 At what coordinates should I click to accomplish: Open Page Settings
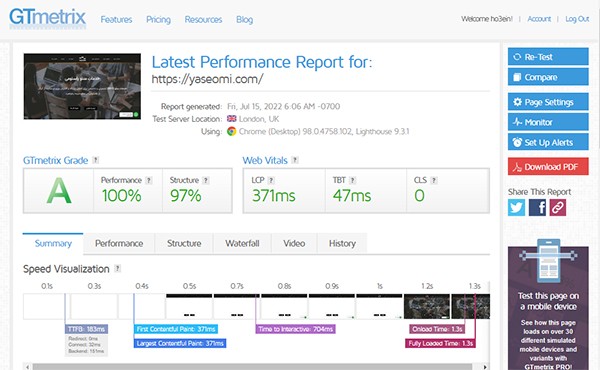(548, 102)
